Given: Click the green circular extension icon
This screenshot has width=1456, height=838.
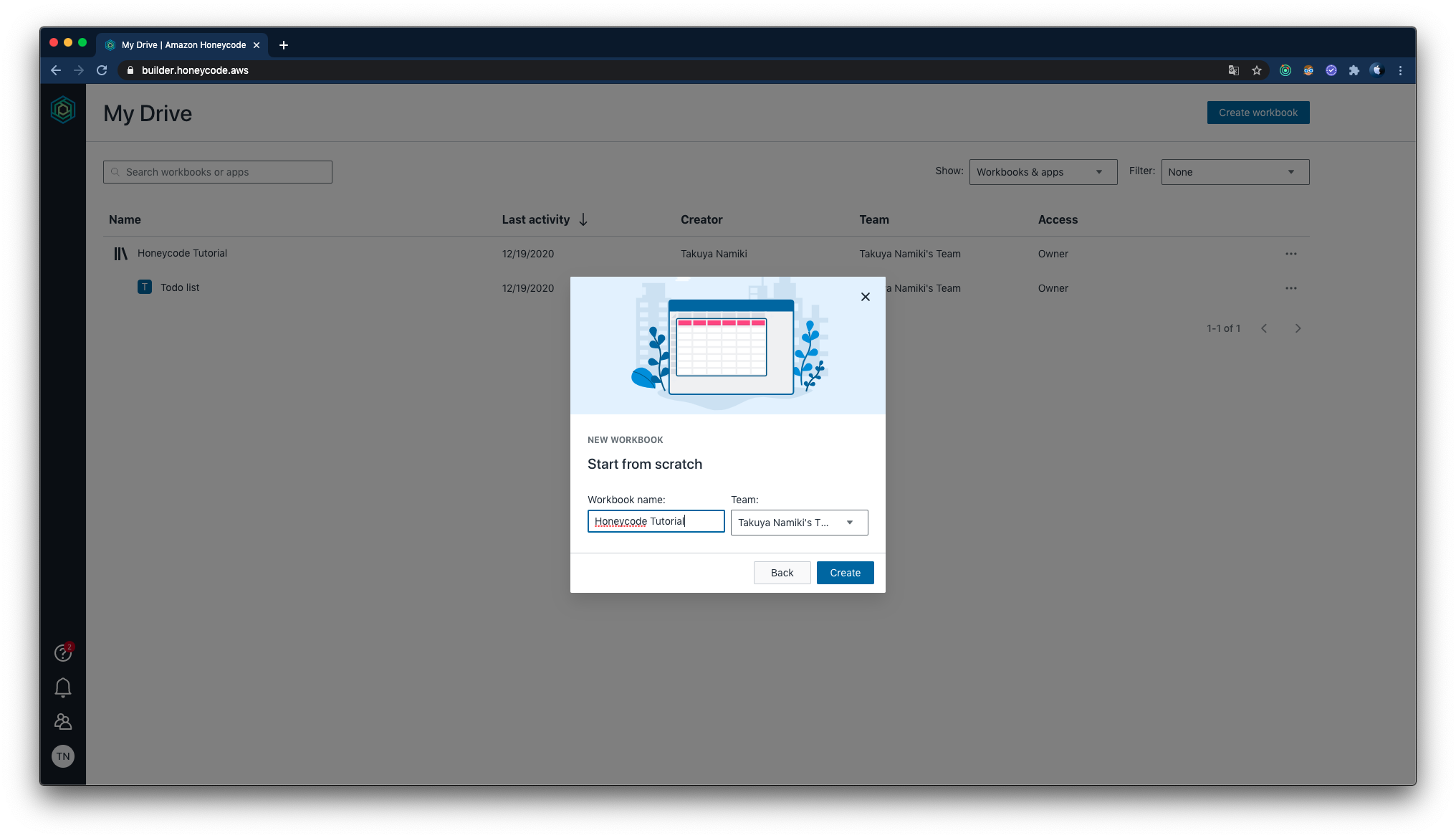Looking at the screenshot, I should pos(1285,70).
